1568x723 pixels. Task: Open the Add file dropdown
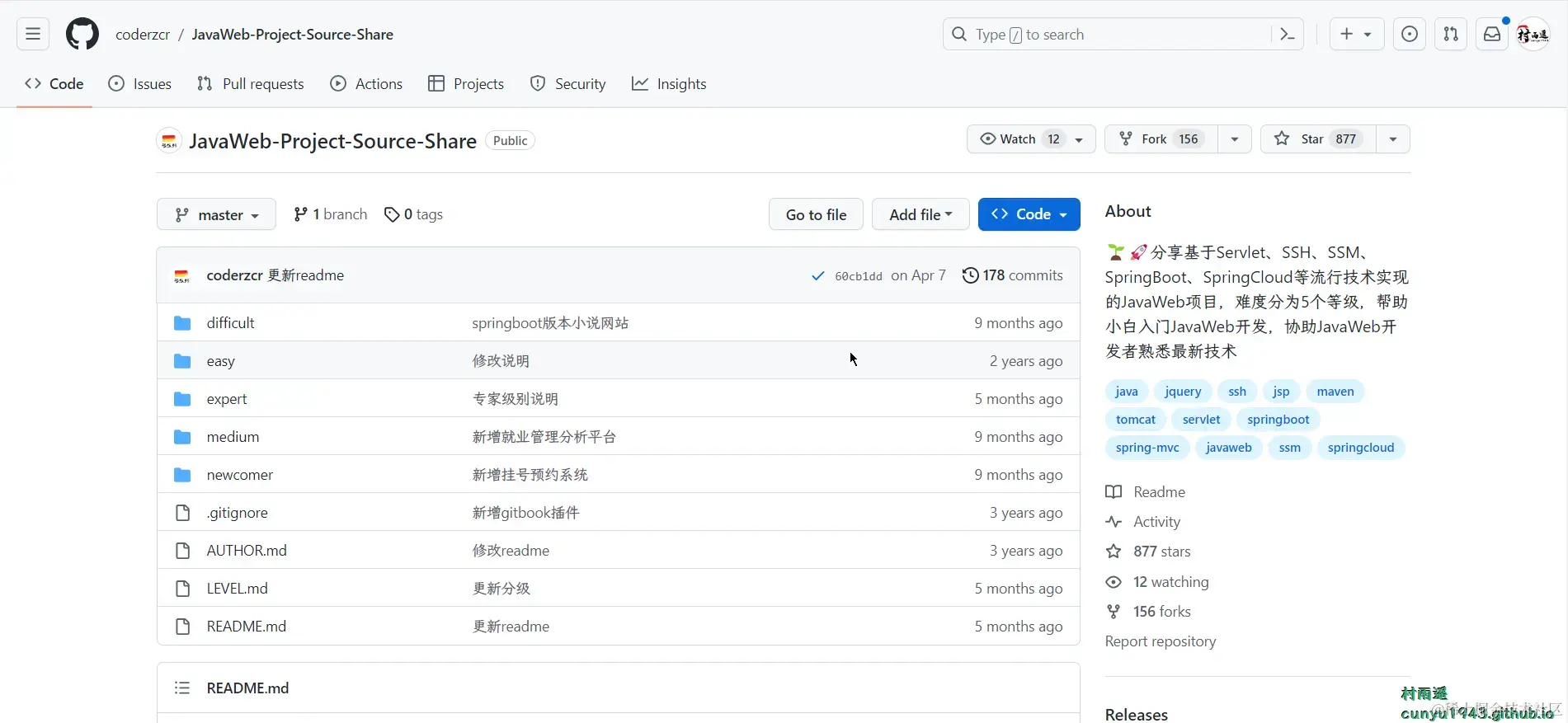921,214
